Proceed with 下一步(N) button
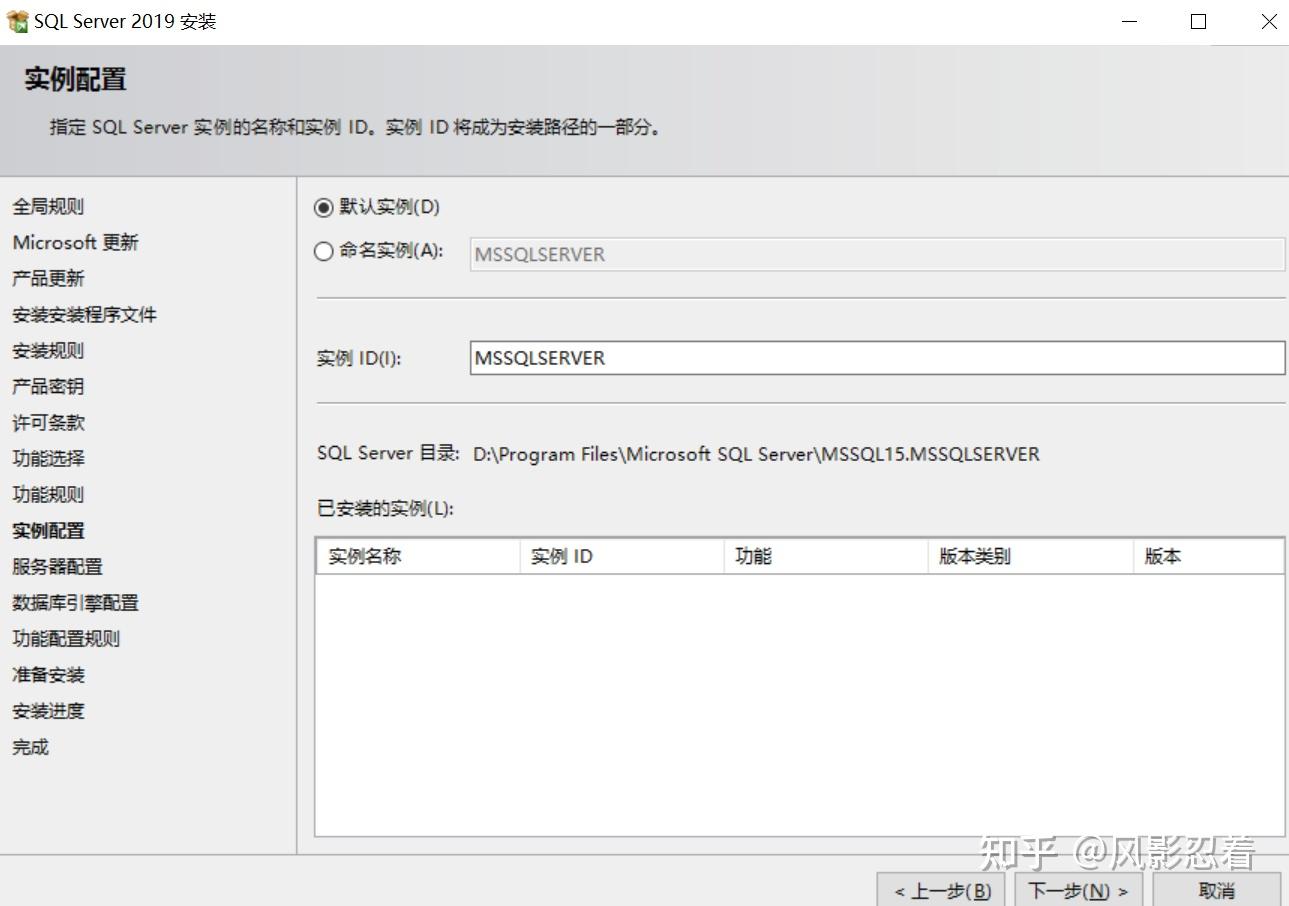The height and width of the screenshot is (906, 1289). click(x=1078, y=890)
